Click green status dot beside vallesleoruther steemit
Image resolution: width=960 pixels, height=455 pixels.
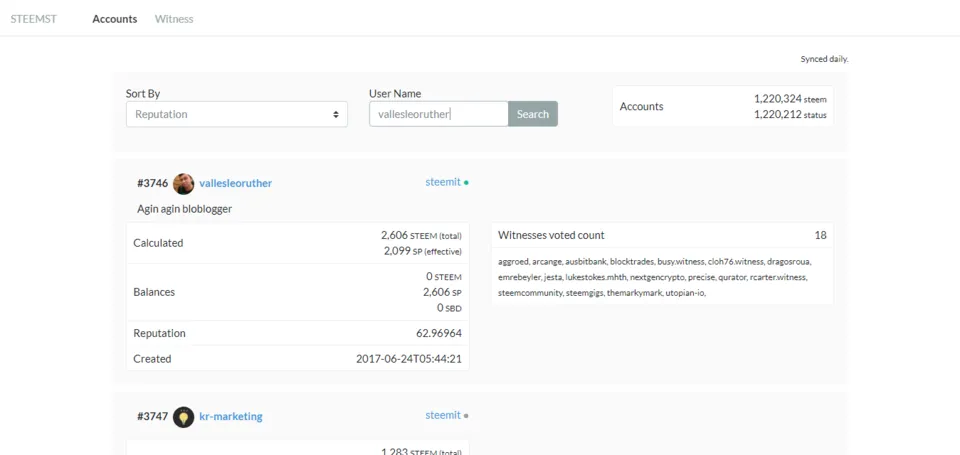pyautogui.click(x=467, y=182)
